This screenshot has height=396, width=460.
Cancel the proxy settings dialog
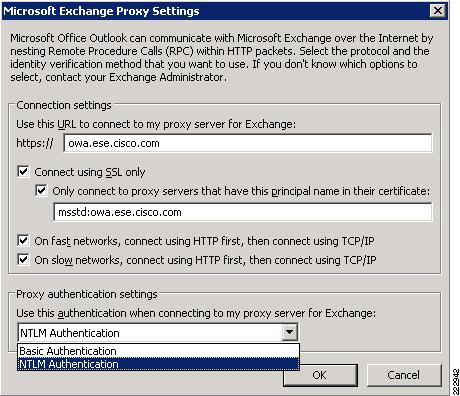point(404,375)
